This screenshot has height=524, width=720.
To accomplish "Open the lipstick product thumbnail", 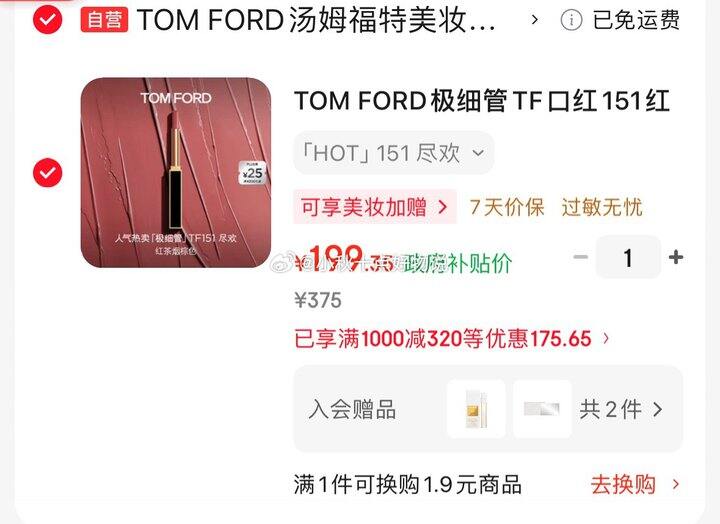I will [x=176, y=173].
